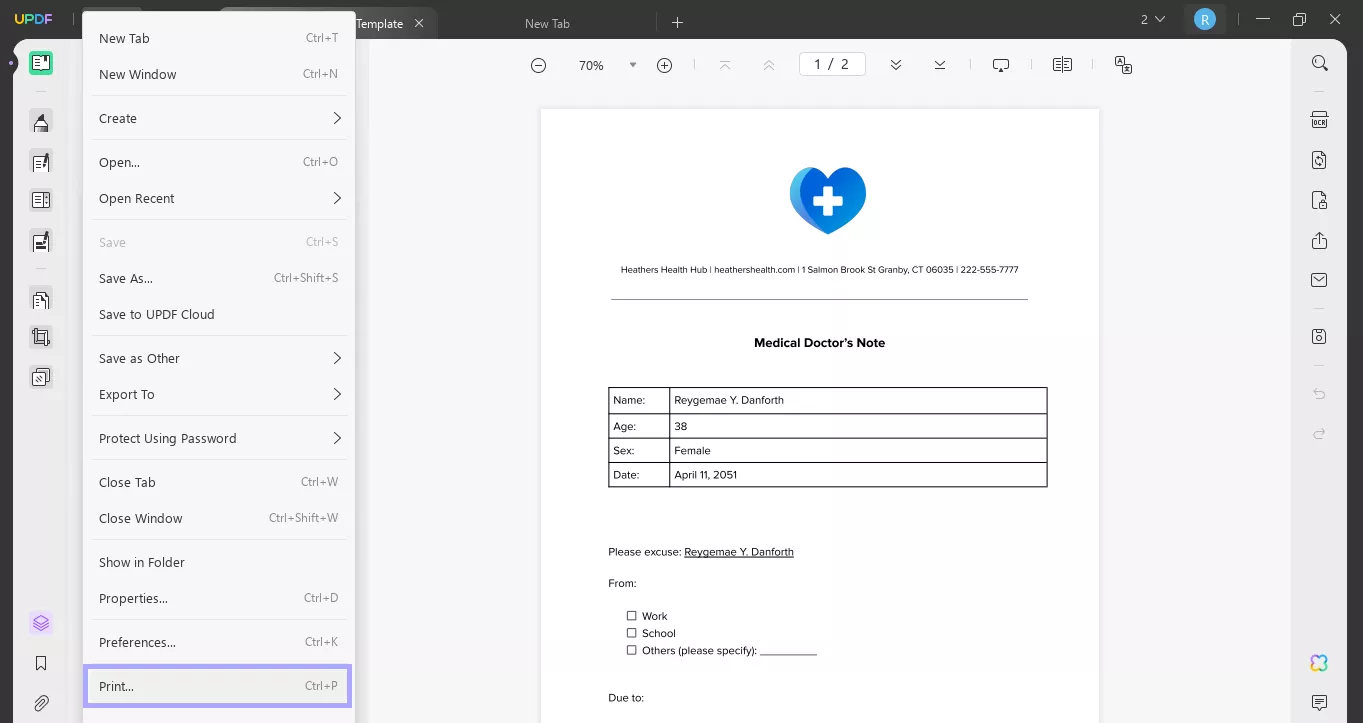
Task: Click the zoom in plus button
Action: point(664,65)
